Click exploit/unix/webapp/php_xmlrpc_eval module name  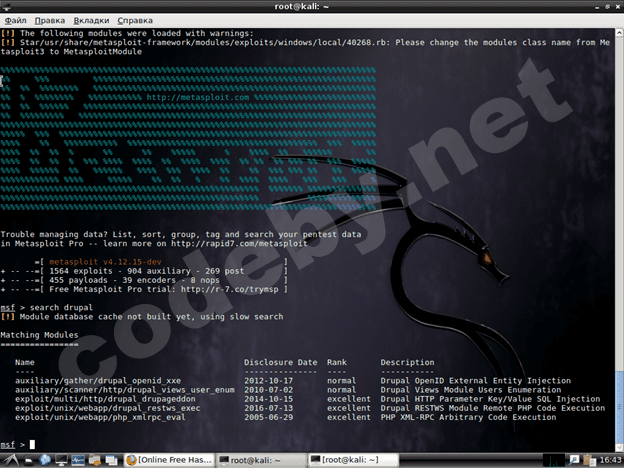pyautogui.click(x=100, y=417)
